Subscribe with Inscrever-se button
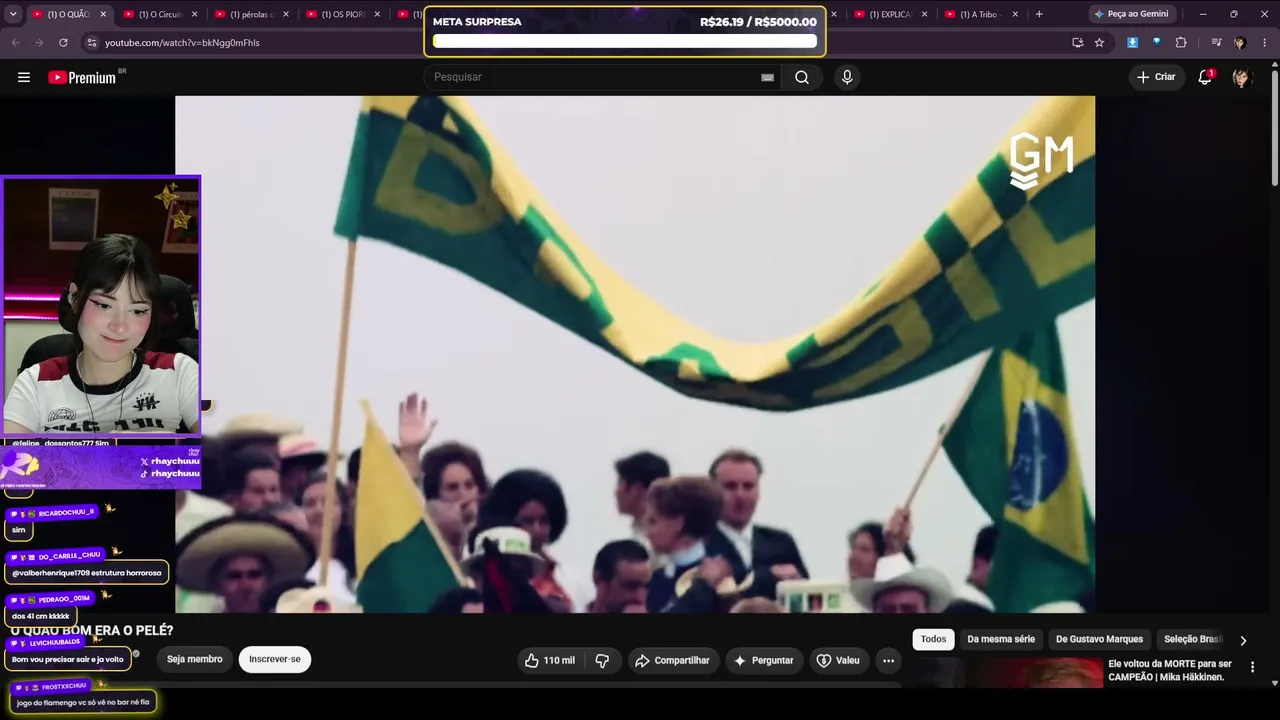The width and height of the screenshot is (1280, 720). pyautogui.click(x=275, y=659)
